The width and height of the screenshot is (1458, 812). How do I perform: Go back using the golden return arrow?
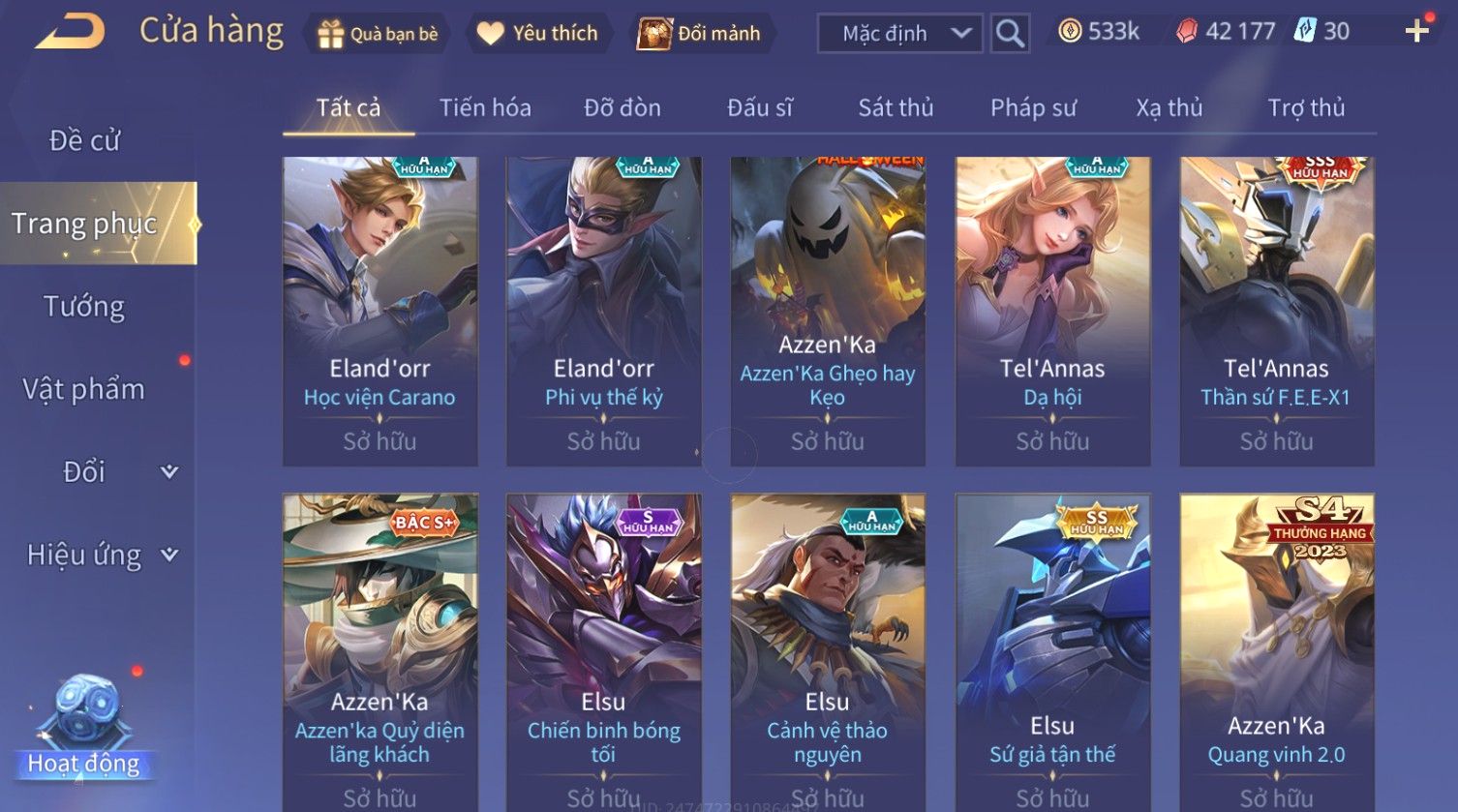pos(70,32)
